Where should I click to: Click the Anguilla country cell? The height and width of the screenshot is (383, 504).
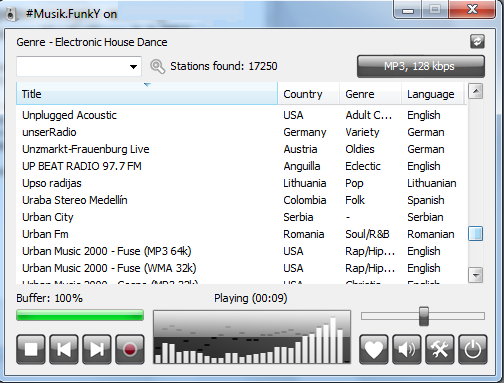[x=302, y=166]
